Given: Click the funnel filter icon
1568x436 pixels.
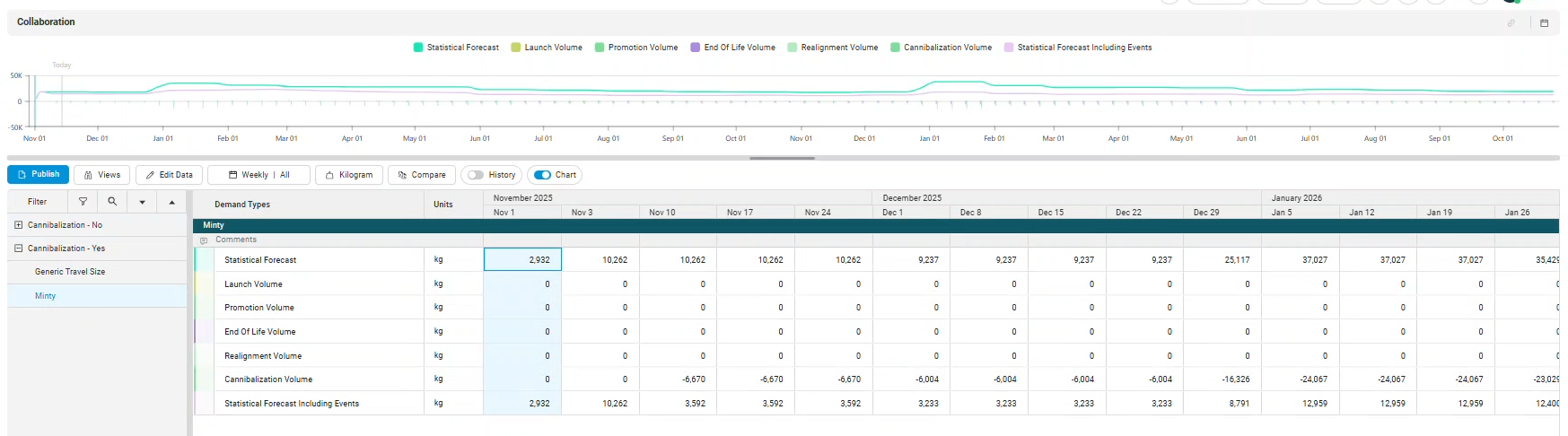Looking at the screenshot, I should click(x=83, y=202).
